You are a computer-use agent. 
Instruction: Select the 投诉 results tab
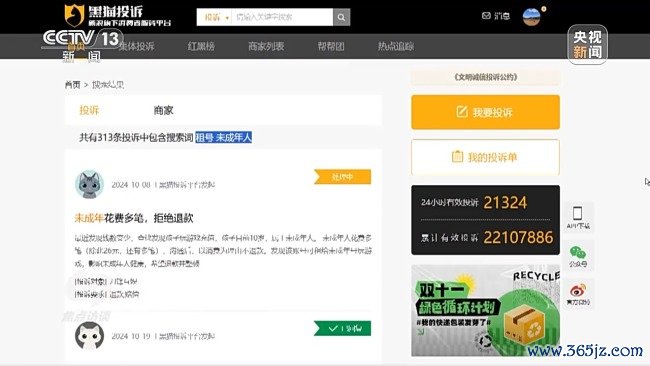coord(89,110)
